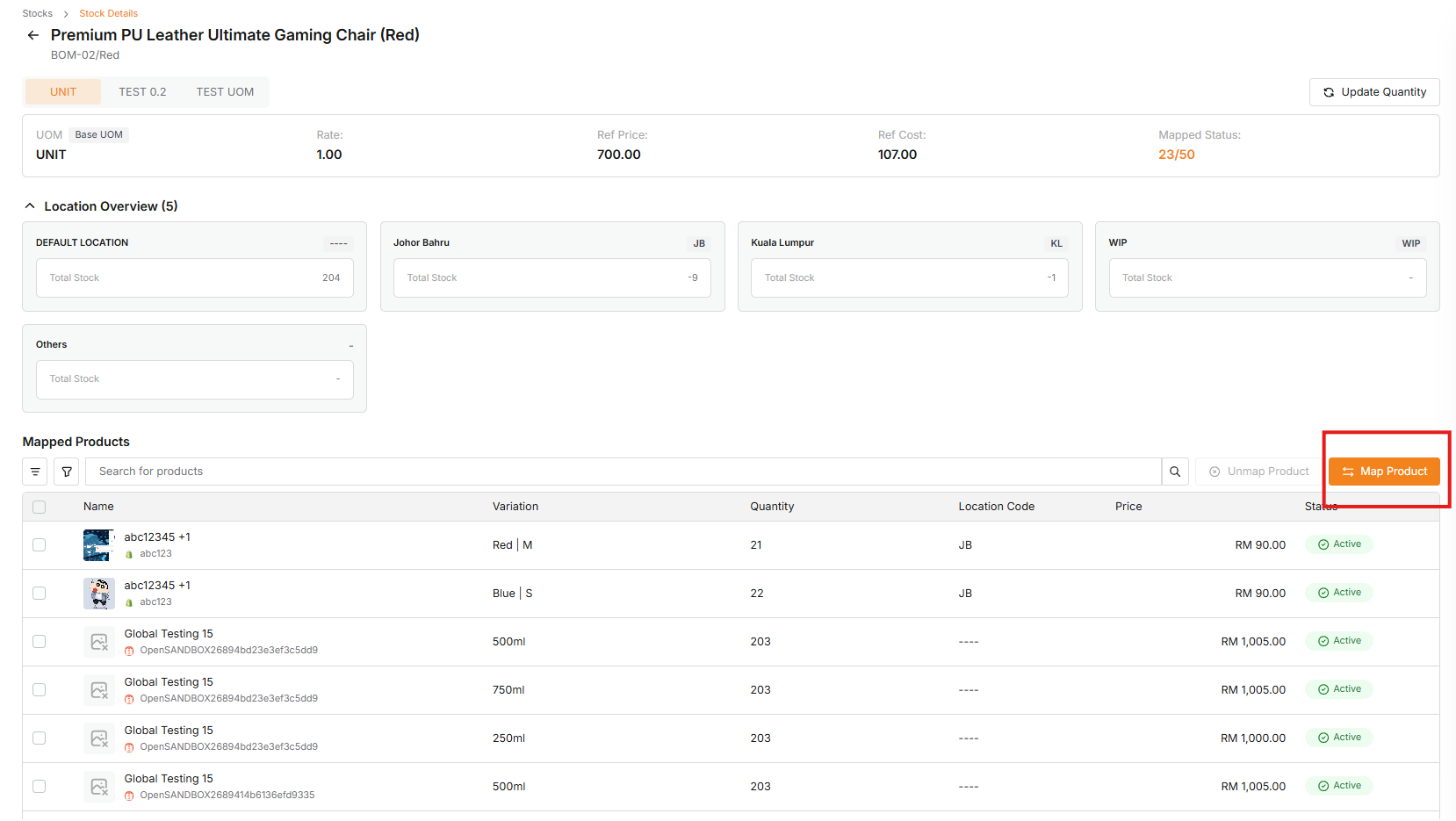Click the Base UOM badge

[x=99, y=135]
